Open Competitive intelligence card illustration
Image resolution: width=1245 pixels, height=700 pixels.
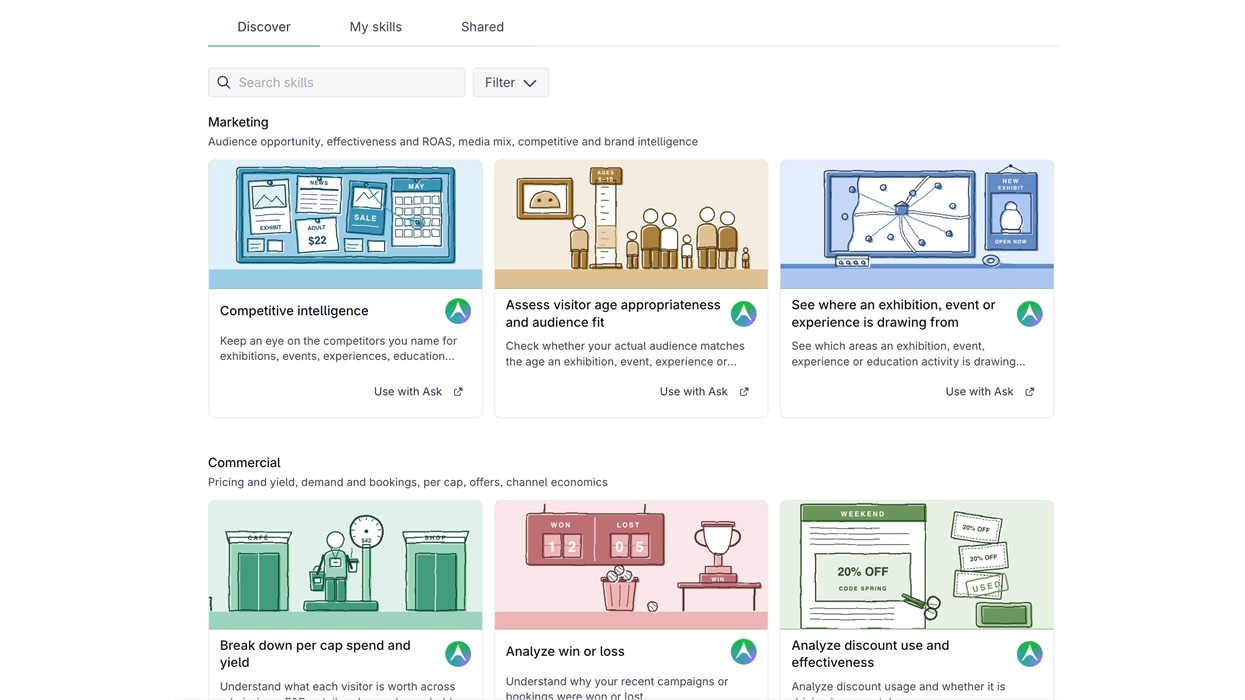[345, 224]
